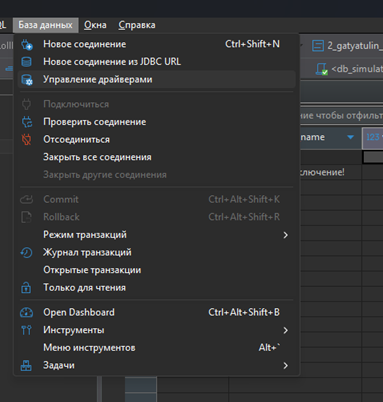Click the Задачи tasks icon
Screen dimensions: 383x402
pyautogui.click(x=26, y=365)
